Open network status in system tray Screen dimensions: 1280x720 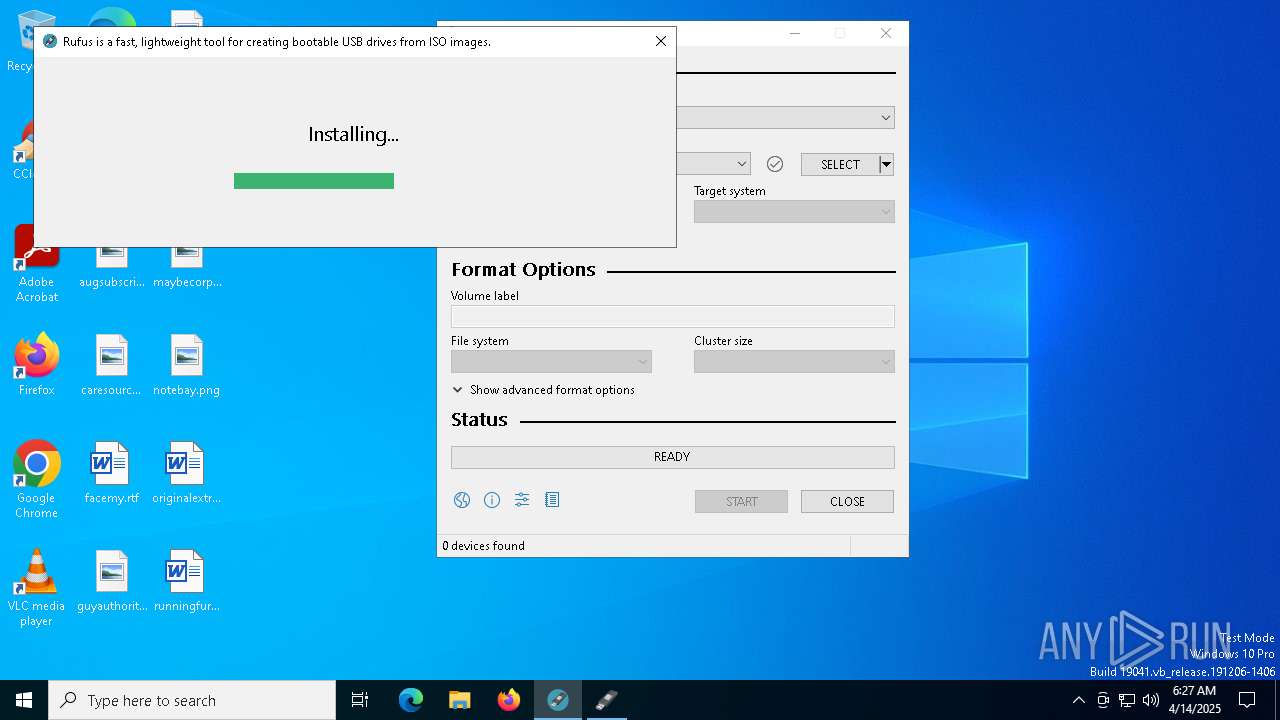pos(1127,700)
